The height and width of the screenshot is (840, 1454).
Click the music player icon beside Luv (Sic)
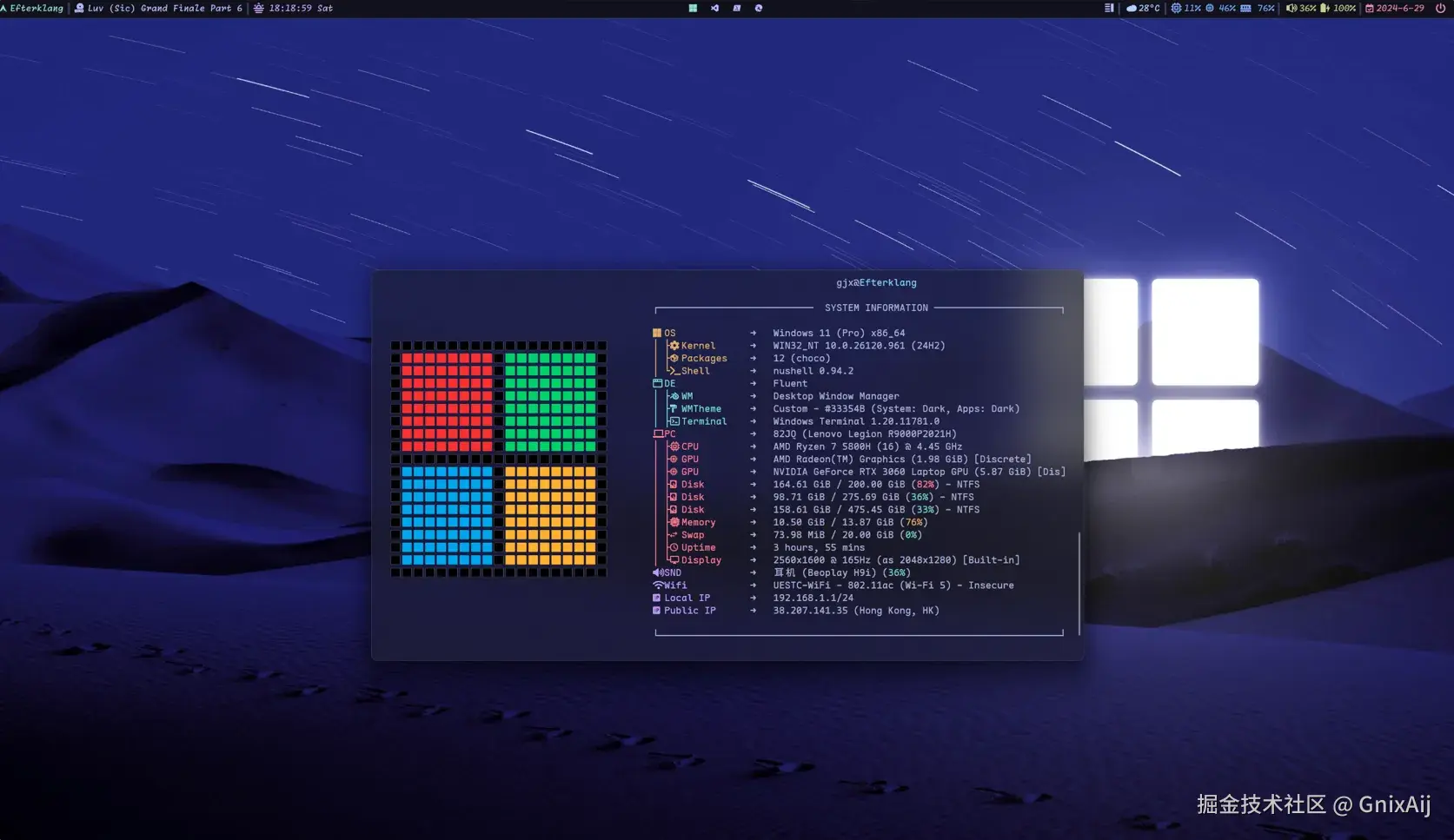pos(80,8)
